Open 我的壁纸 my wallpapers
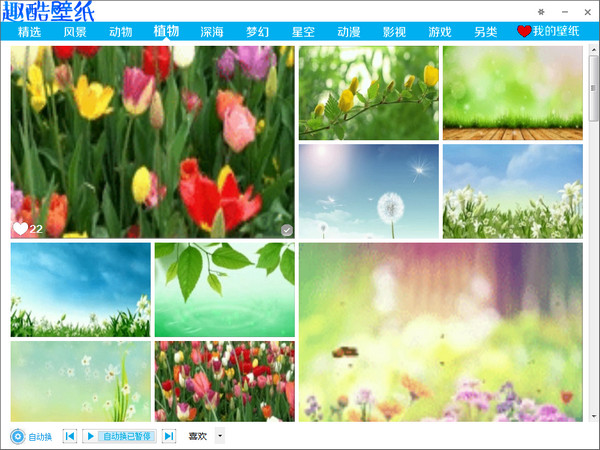The height and width of the screenshot is (450, 600). point(556,31)
